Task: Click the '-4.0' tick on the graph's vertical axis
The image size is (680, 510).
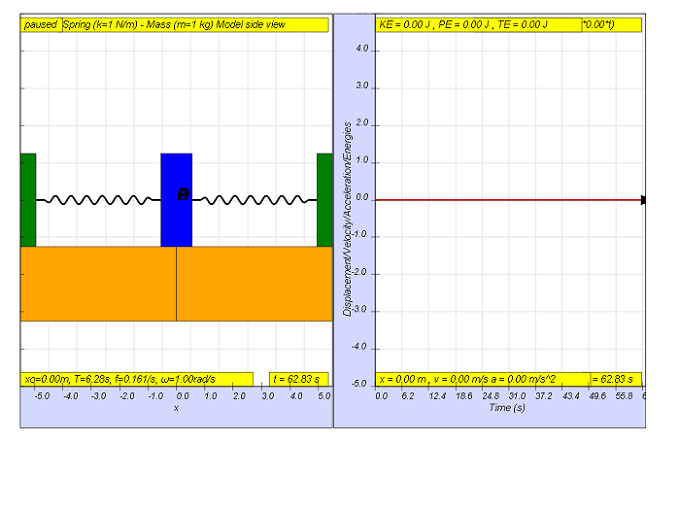Action: click(x=361, y=347)
